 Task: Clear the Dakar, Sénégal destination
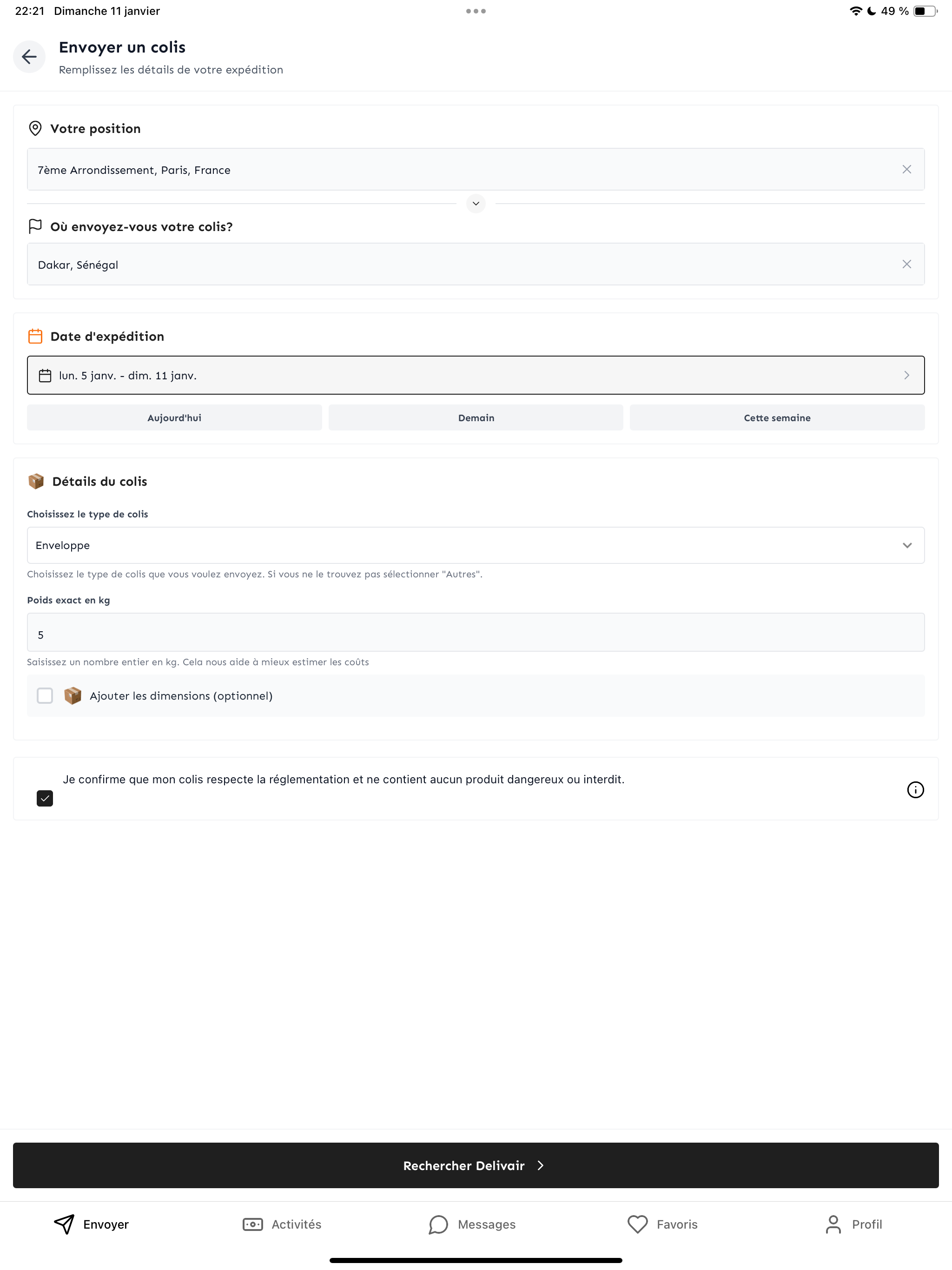[x=906, y=264]
